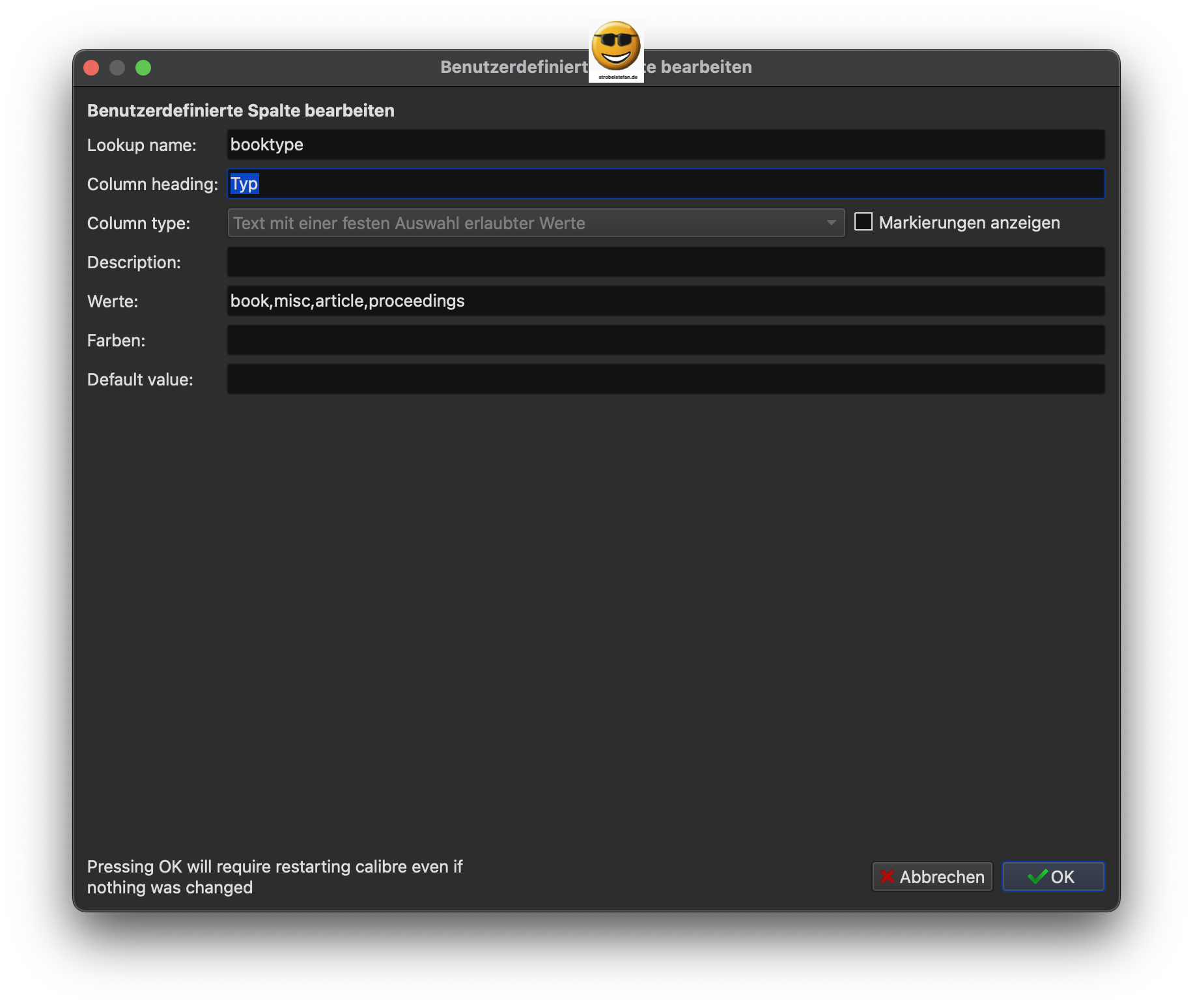Open the Column type dropdown

535,223
